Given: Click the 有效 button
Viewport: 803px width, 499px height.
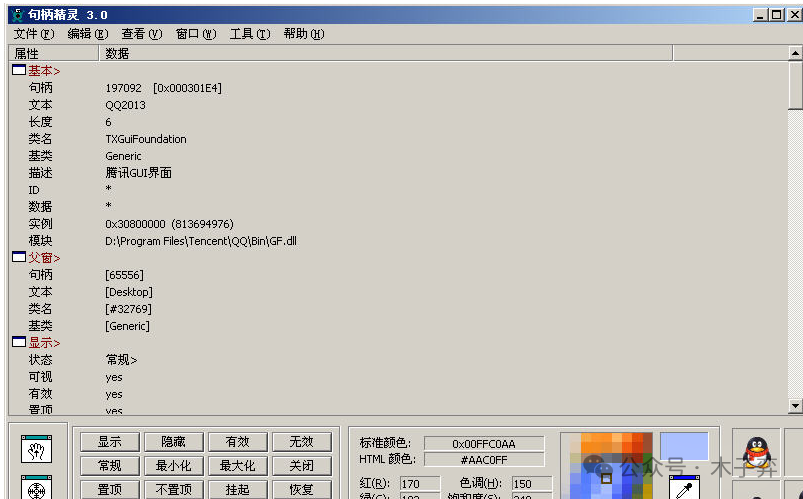Looking at the screenshot, I should tap(238, 442).
